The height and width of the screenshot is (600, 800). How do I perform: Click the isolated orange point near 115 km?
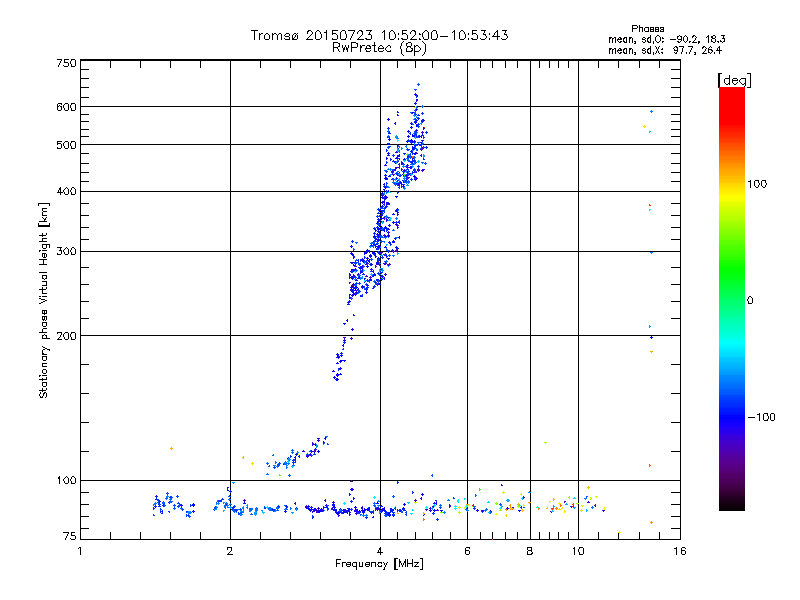pyautogui.click(x=171, y=448)
